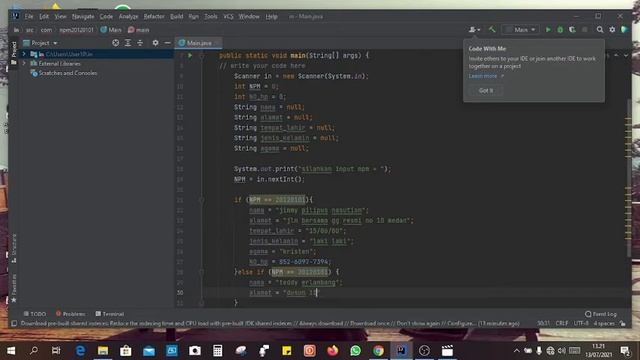Click the gray Stop square icon

584,29
